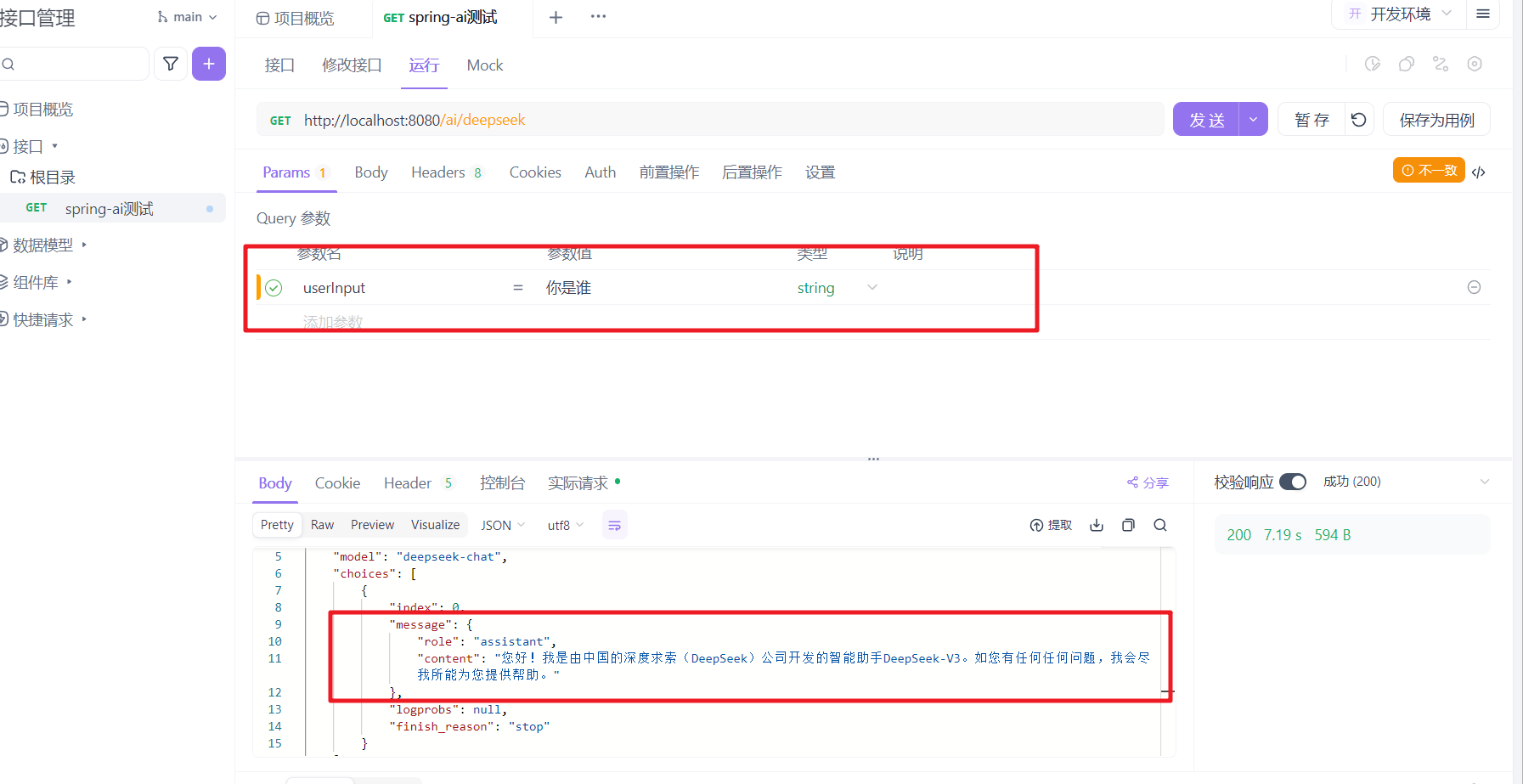Open the 后置操作 tab
This screenshot has width=1523, height=784.
pos(752,172)
